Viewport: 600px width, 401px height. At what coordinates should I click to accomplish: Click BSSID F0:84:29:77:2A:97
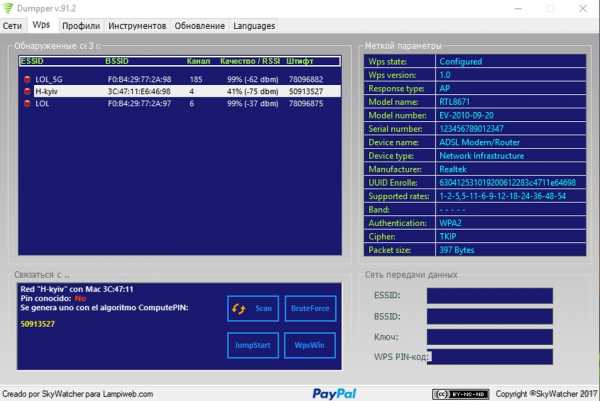point(139,104)
